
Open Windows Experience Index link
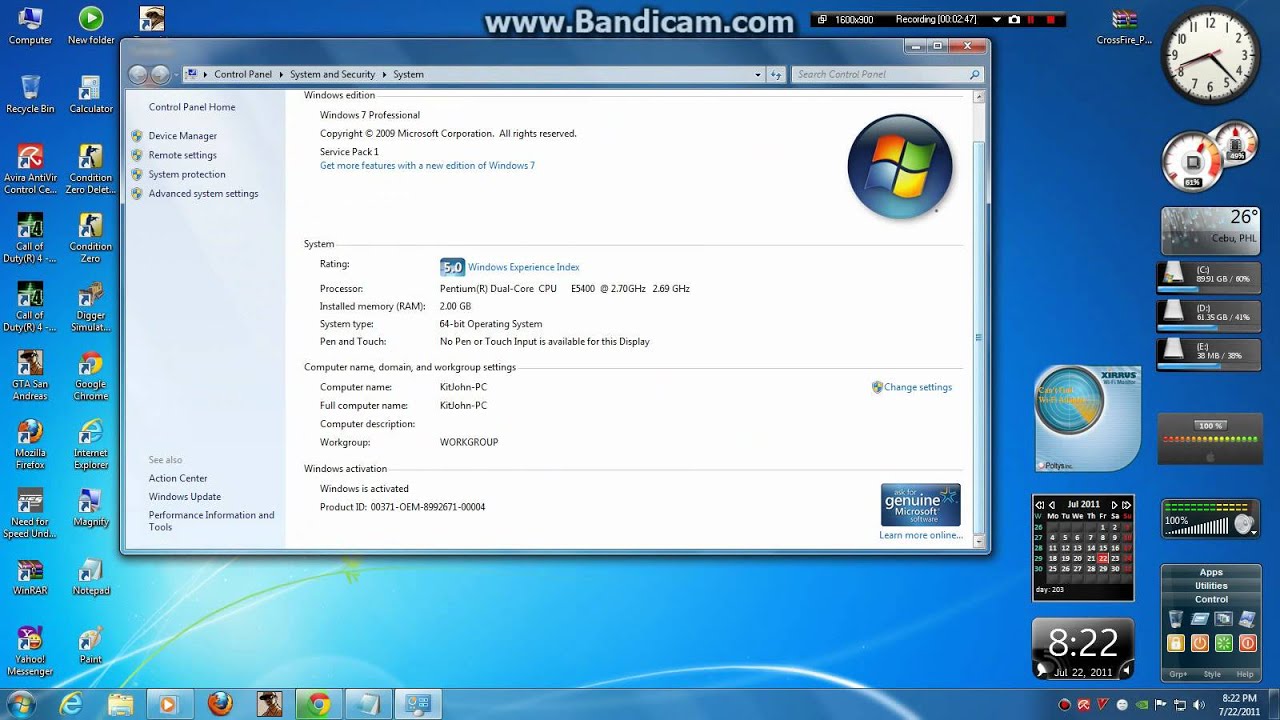[523, 267]
